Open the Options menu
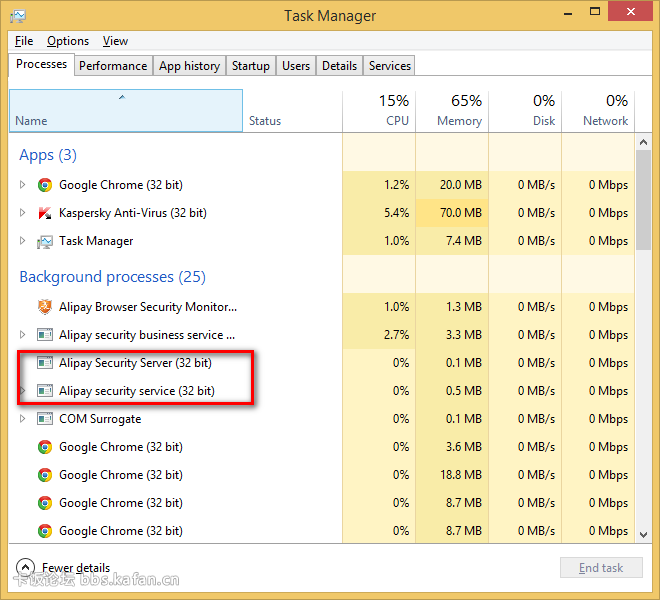Screen dimensions: 660x600 point(68,41)
